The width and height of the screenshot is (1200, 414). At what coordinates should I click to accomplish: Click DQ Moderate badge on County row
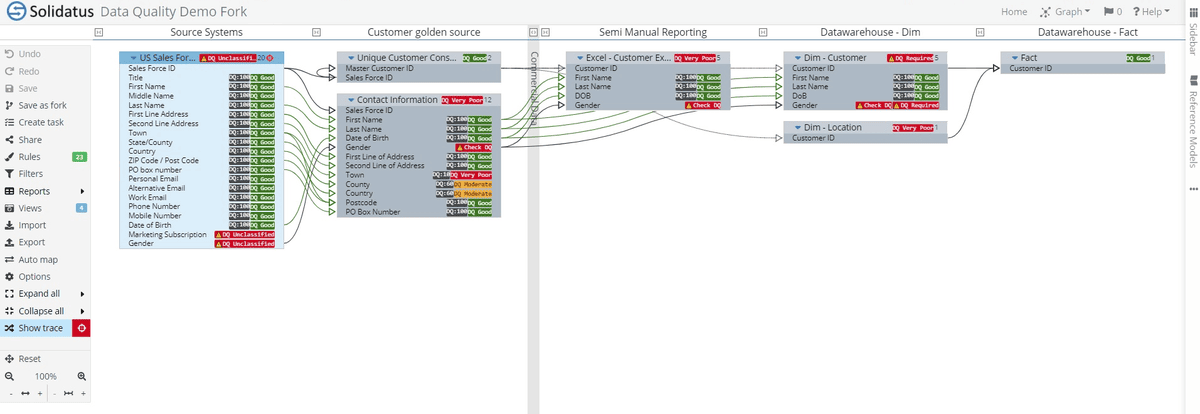tap(473, 184)
